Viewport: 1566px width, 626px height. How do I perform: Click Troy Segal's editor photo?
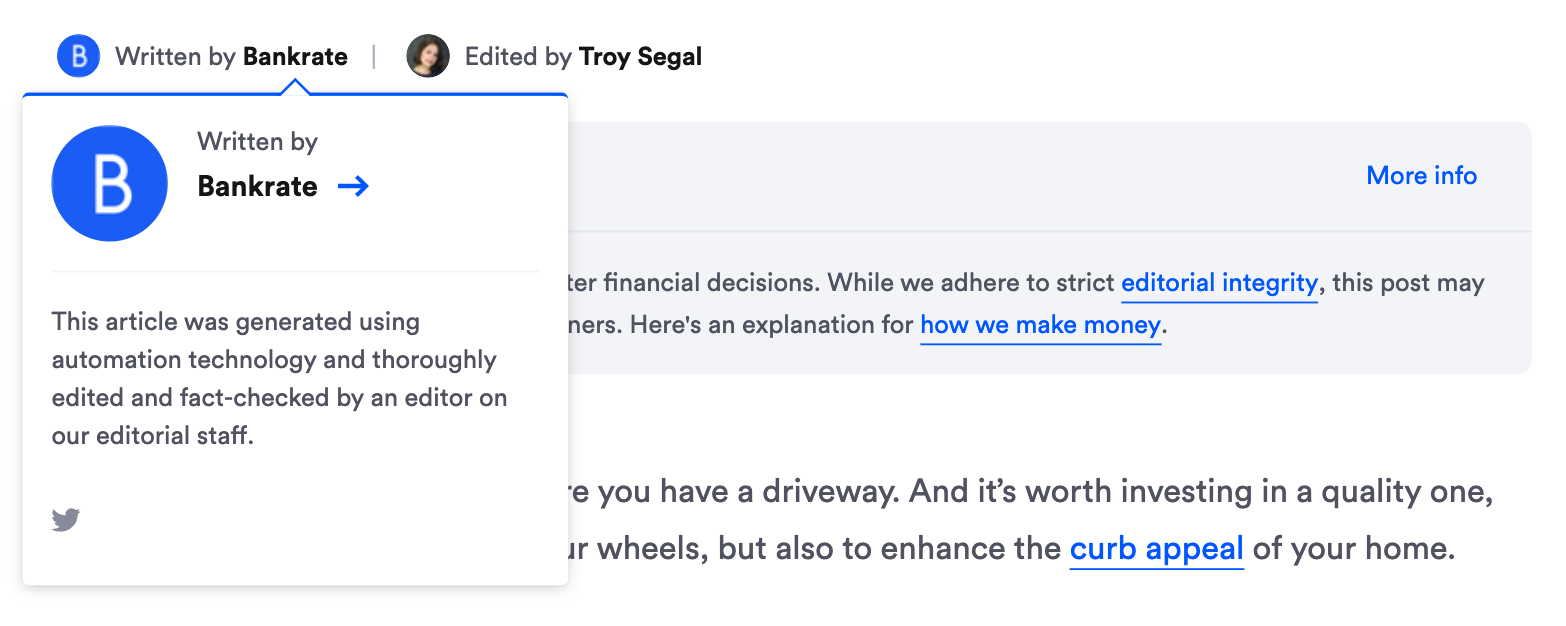coord(428,56)
